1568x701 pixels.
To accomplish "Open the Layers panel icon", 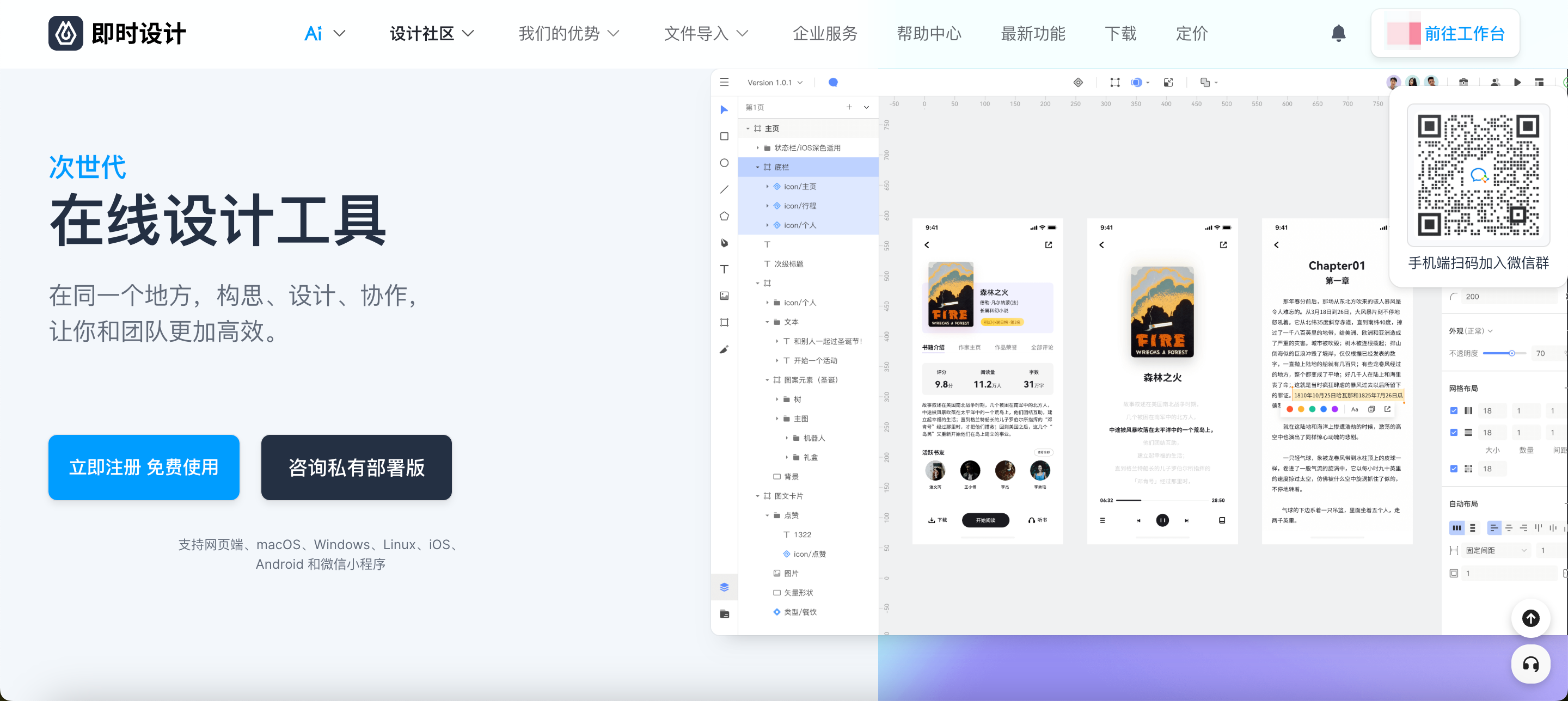I will tap(724, 587).
